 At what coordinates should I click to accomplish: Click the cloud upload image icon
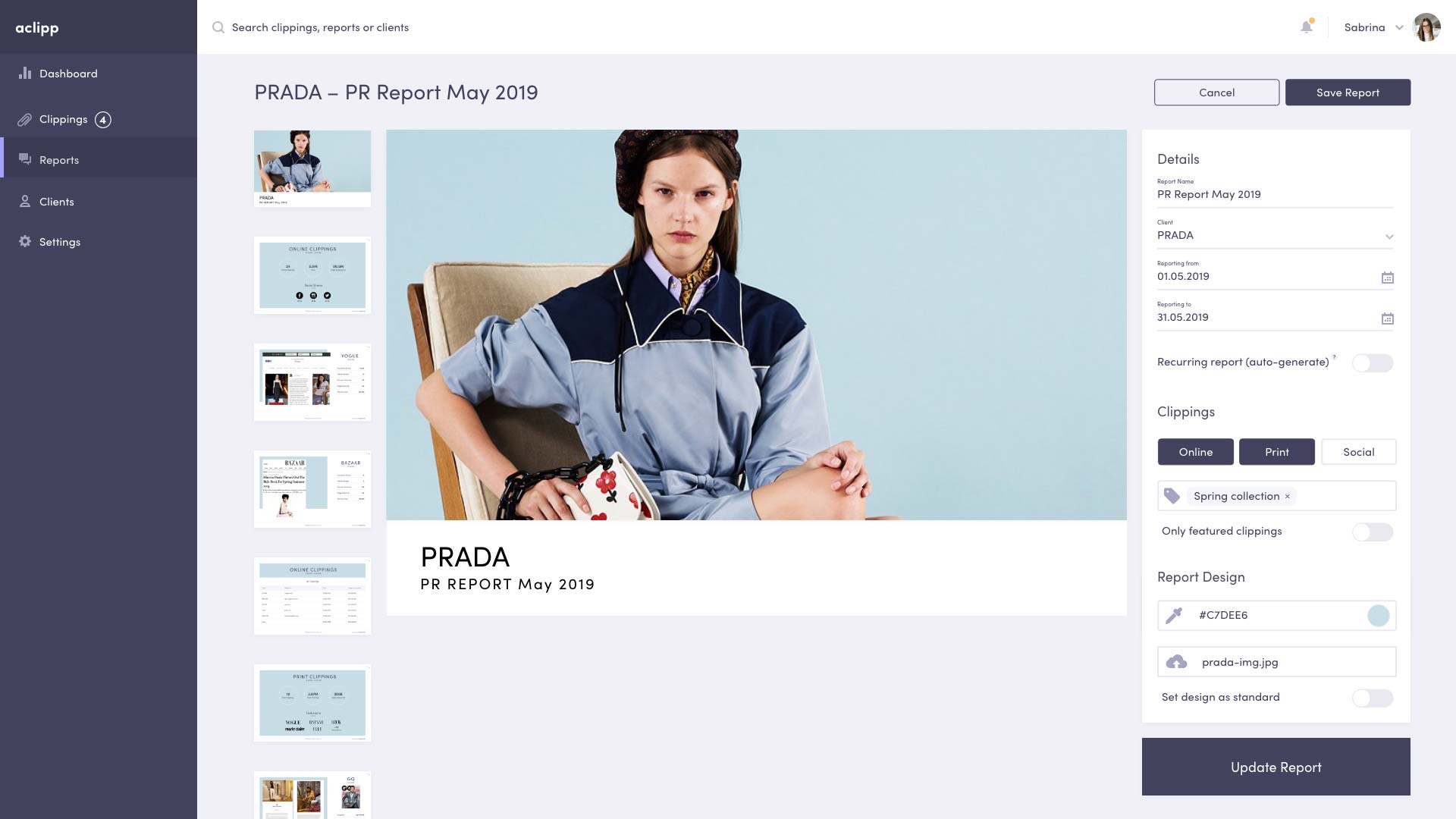1176,662
